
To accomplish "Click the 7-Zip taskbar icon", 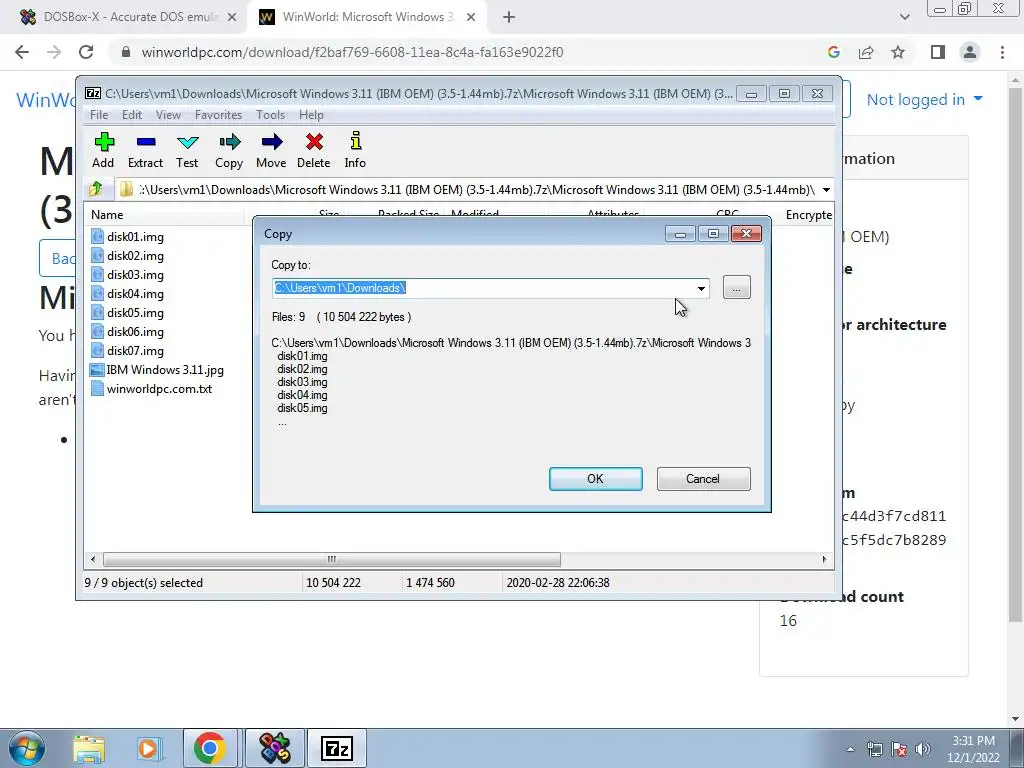I will click(x=337, y=748).
